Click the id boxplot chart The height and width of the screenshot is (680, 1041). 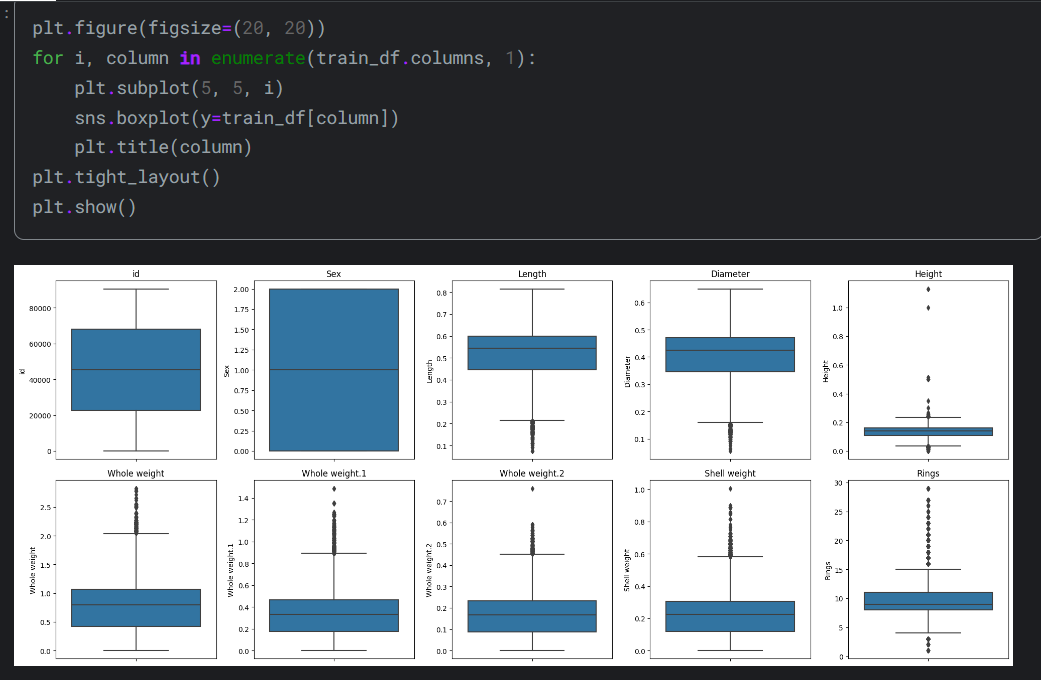[x=136, y=370]
